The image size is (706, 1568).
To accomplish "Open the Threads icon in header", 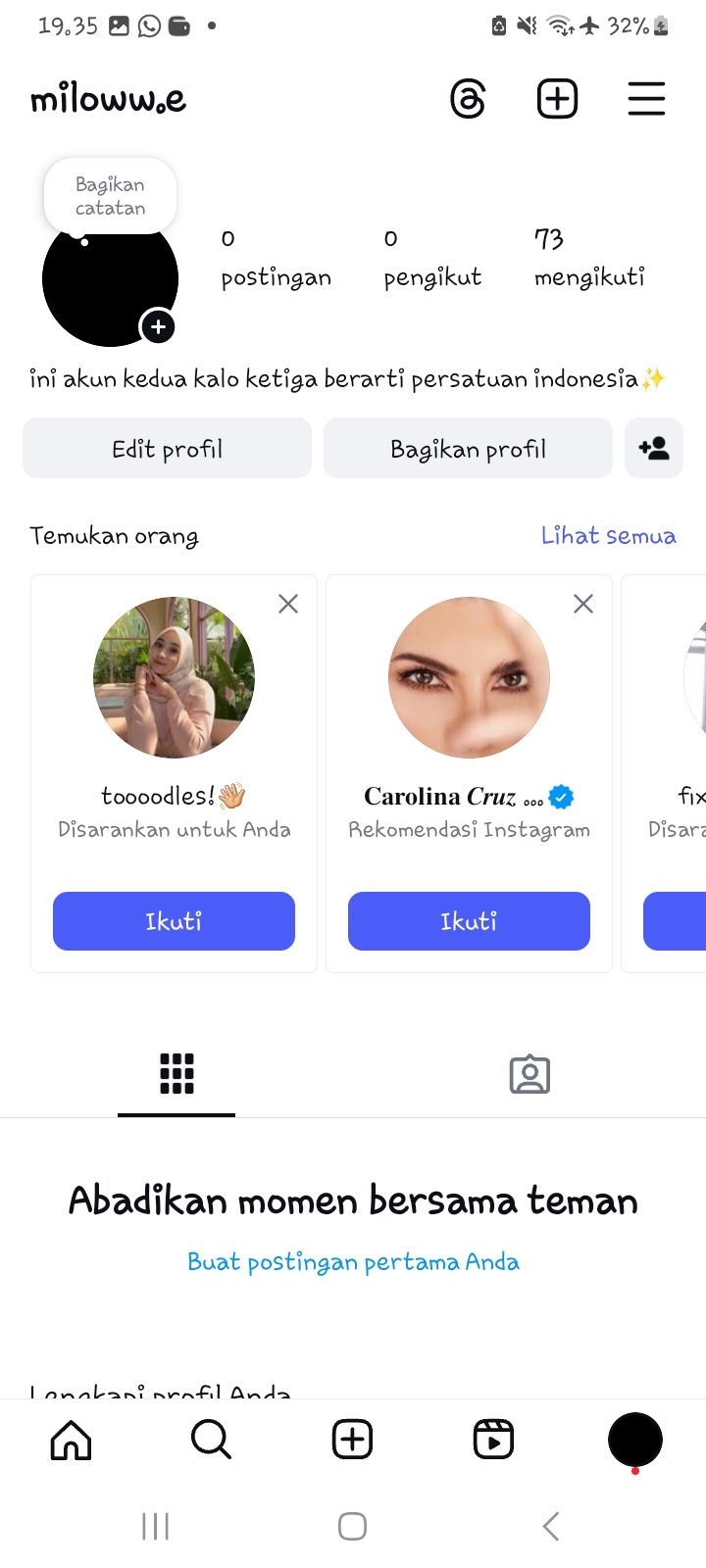I will [x=468, y=99].
